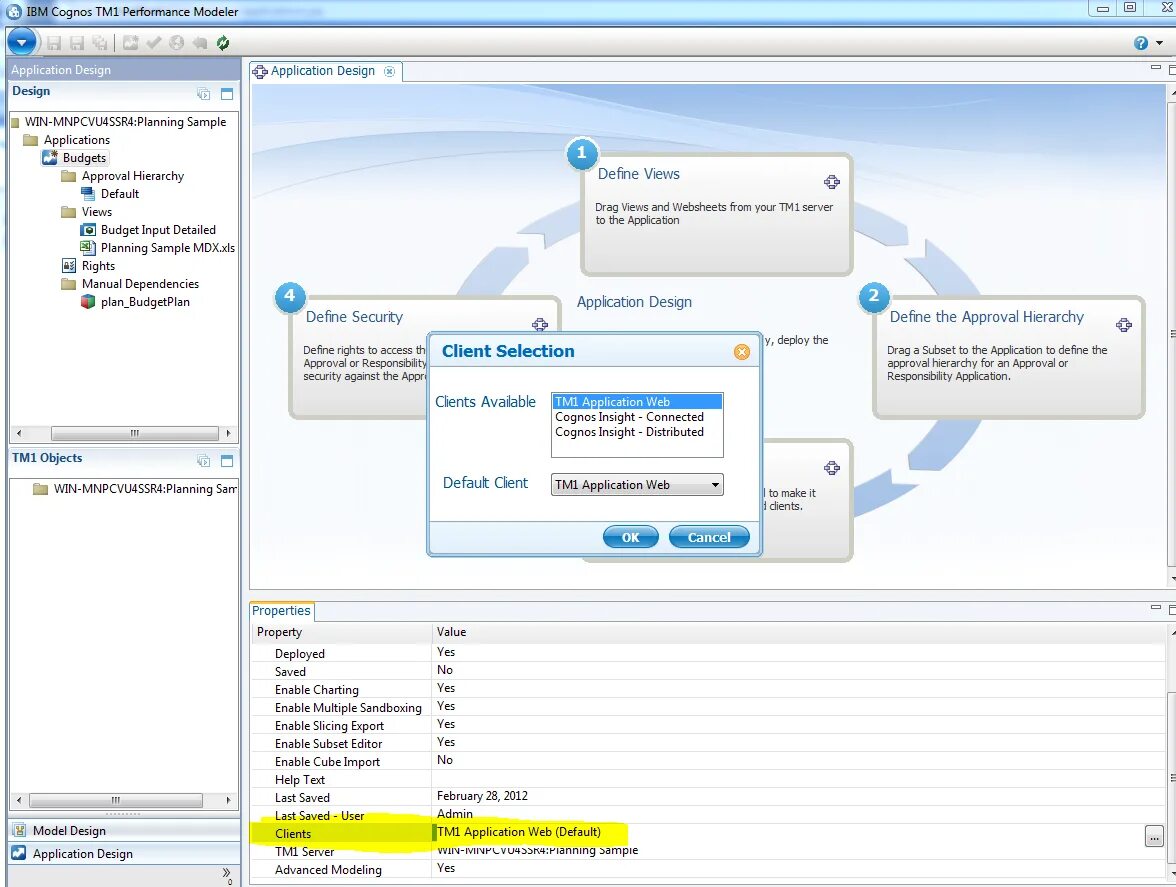Click the TM1 Objects pane view-options icon
The image size is (1176, 887).
(203, 460)
